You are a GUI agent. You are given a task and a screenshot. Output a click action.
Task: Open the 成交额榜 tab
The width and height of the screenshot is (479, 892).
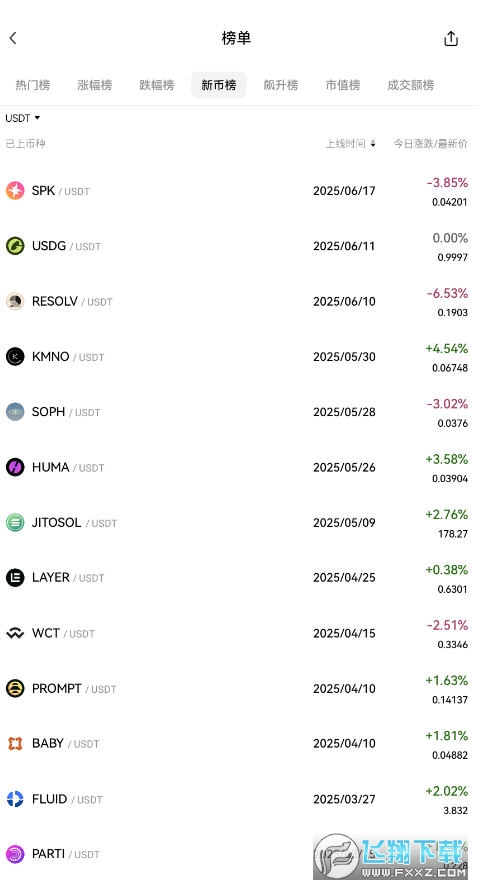click(x=411, y=85)
